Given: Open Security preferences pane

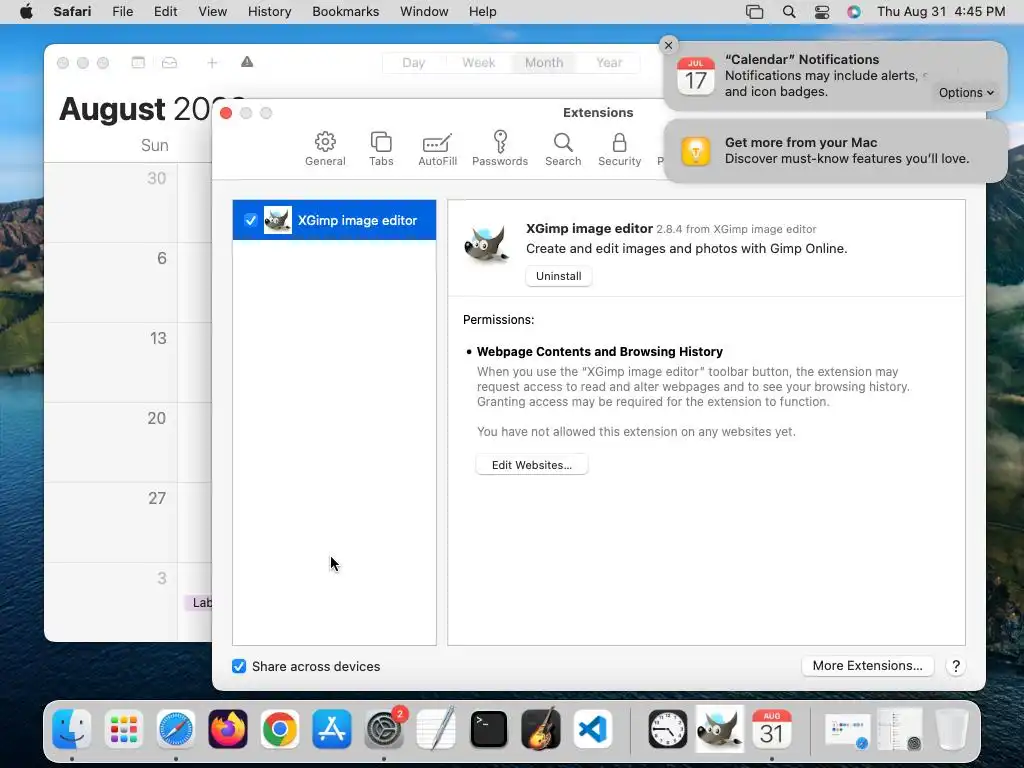Looking at the screenshot, I should tap(619, 149).
